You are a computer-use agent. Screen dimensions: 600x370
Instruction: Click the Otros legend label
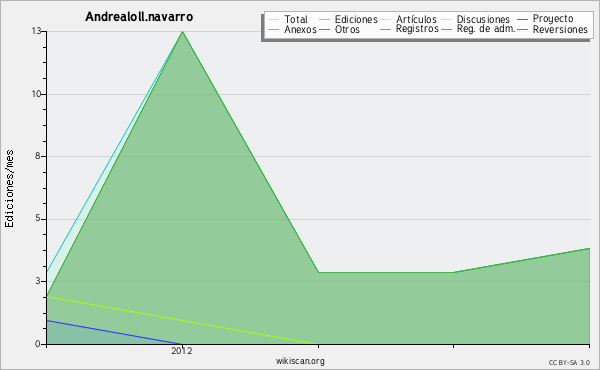coord(347,29)
